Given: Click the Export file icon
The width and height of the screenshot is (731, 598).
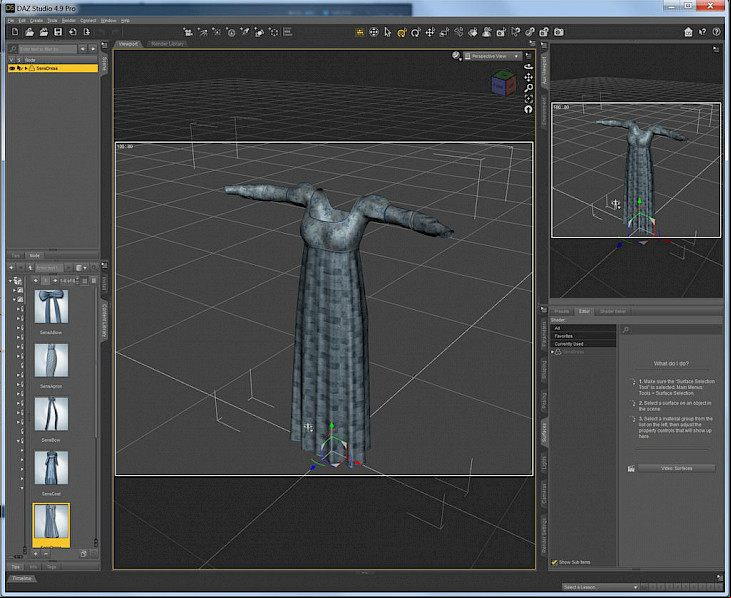Looking at the screenshot, I should [87, 32].
